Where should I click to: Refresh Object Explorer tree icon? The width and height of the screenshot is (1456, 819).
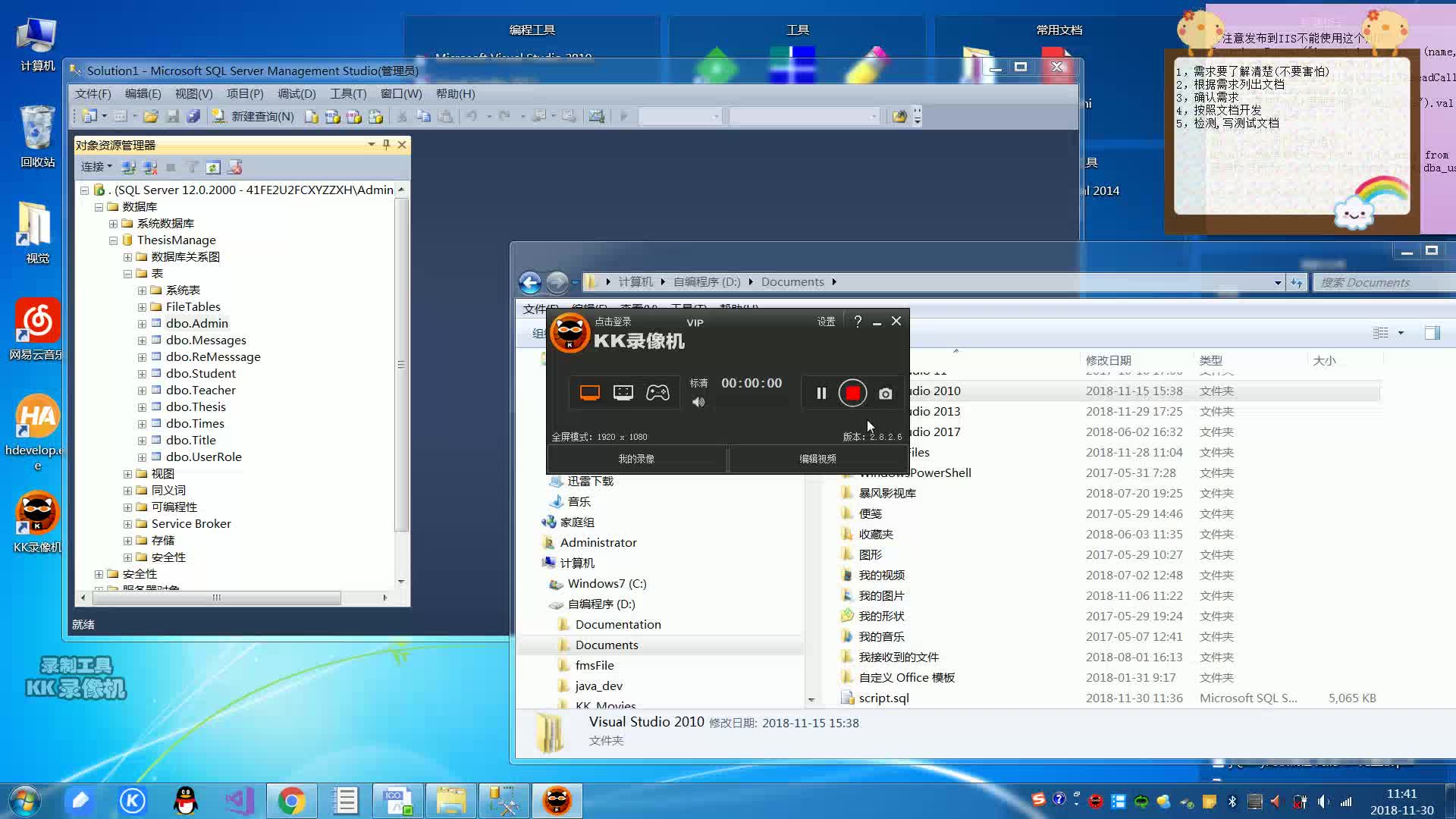pos(213,168)
